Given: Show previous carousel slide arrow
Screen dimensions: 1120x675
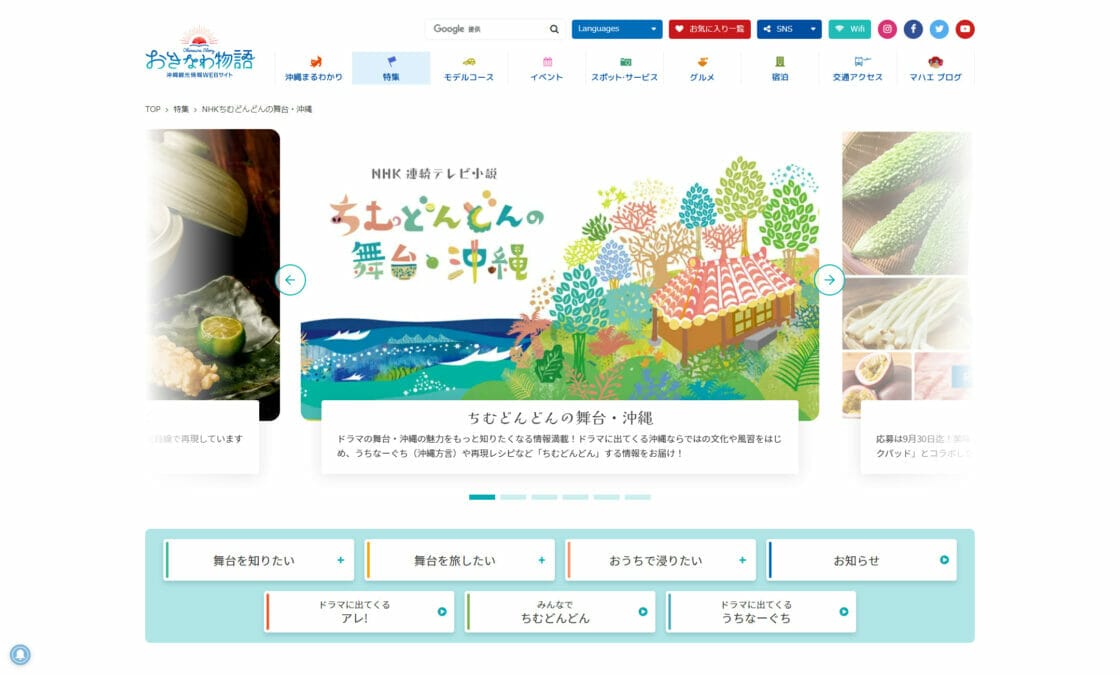Looking at the screenshot, I should tap(290, 279).
